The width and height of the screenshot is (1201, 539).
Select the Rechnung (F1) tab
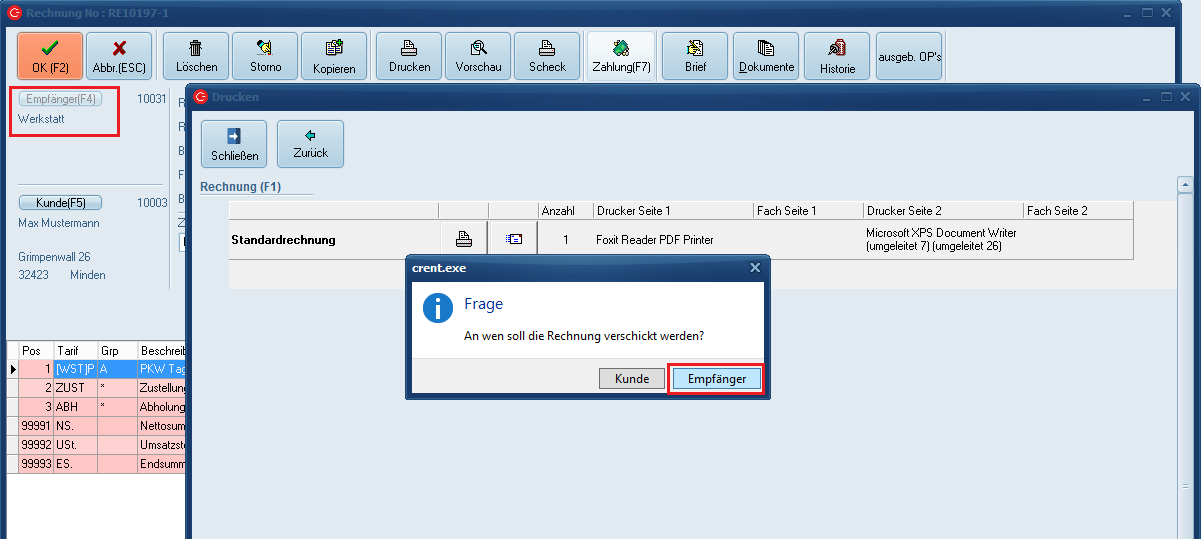[x=241, y=187]
